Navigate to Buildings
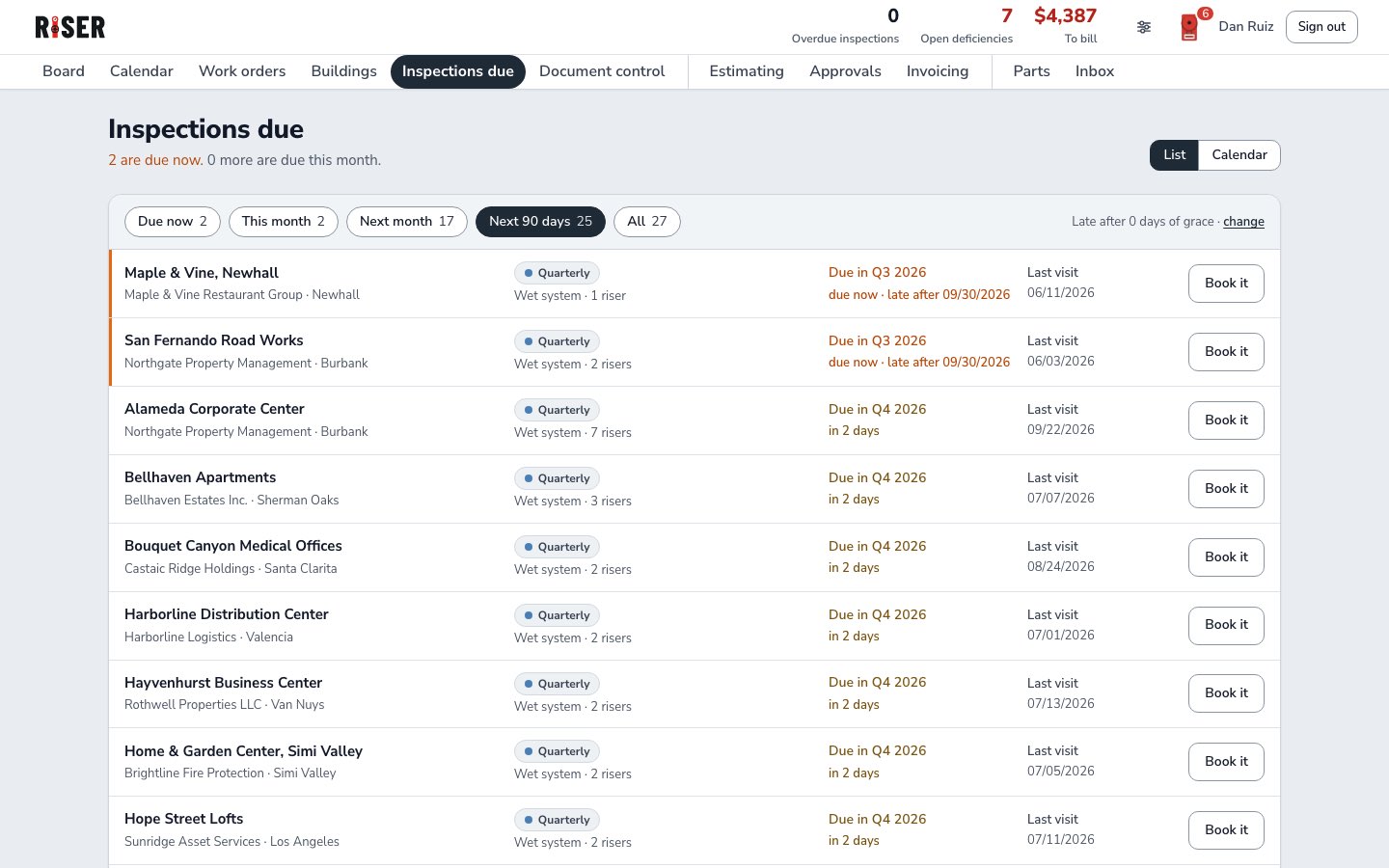 pos(344,71)
